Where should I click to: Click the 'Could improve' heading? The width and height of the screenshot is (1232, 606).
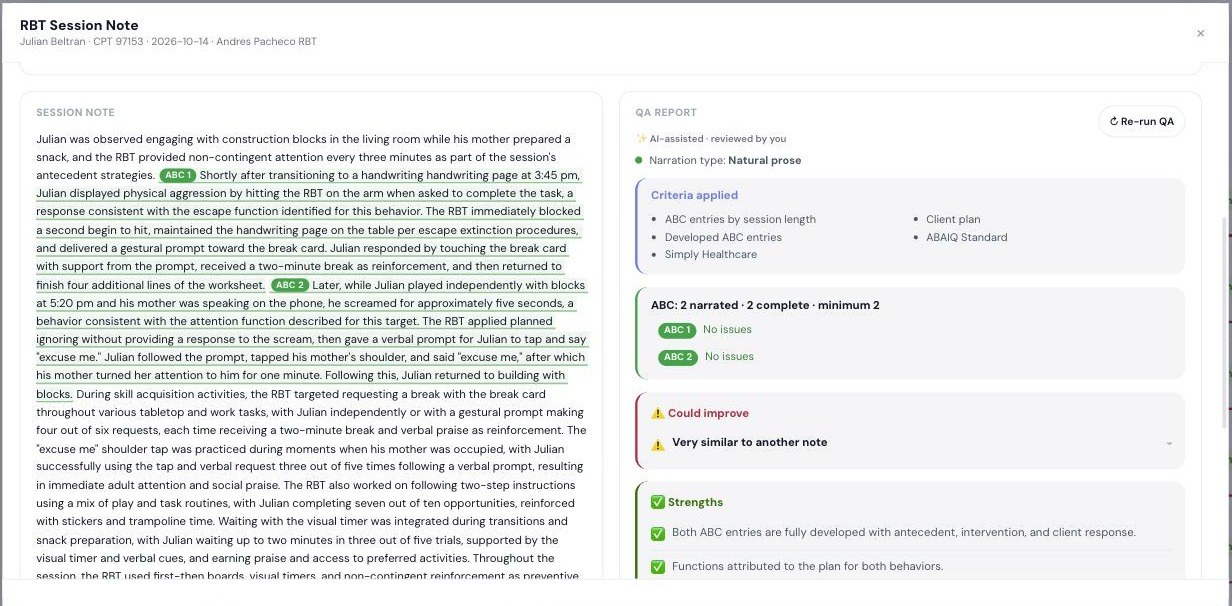tap(708, 413)
